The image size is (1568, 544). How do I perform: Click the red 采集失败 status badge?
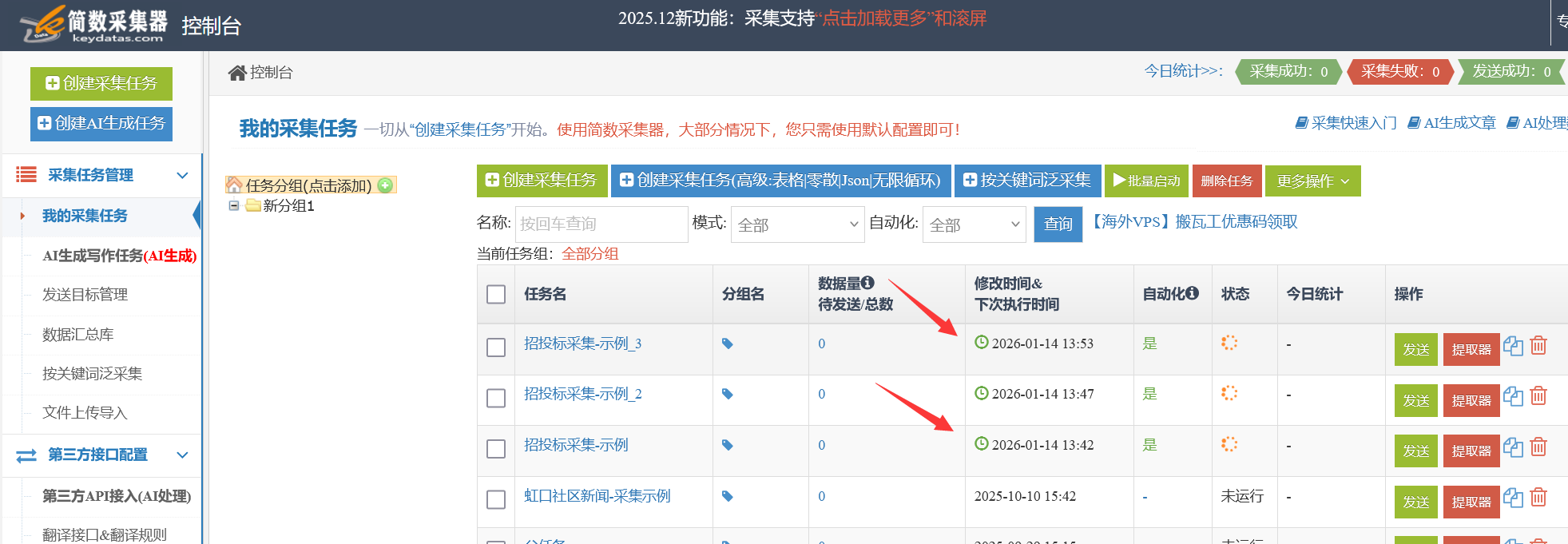(1399, 72)
